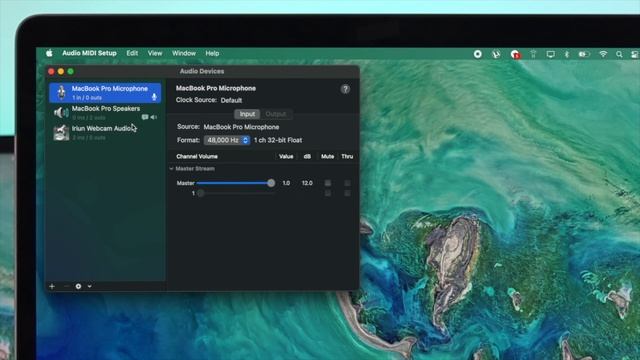This screenshot has height=360, width=640.
Task: Click the "Thru" column header
Action: [x=347, y=156]
